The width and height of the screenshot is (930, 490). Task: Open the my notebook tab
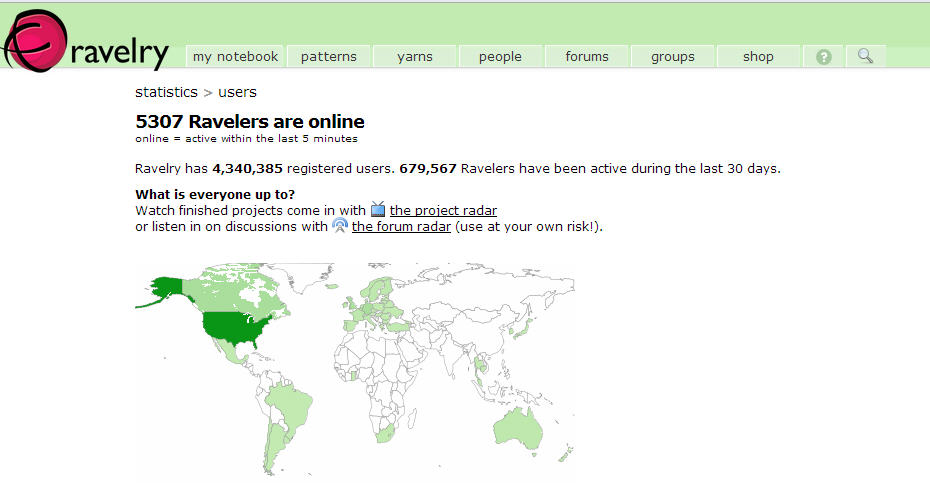point(236,57)
